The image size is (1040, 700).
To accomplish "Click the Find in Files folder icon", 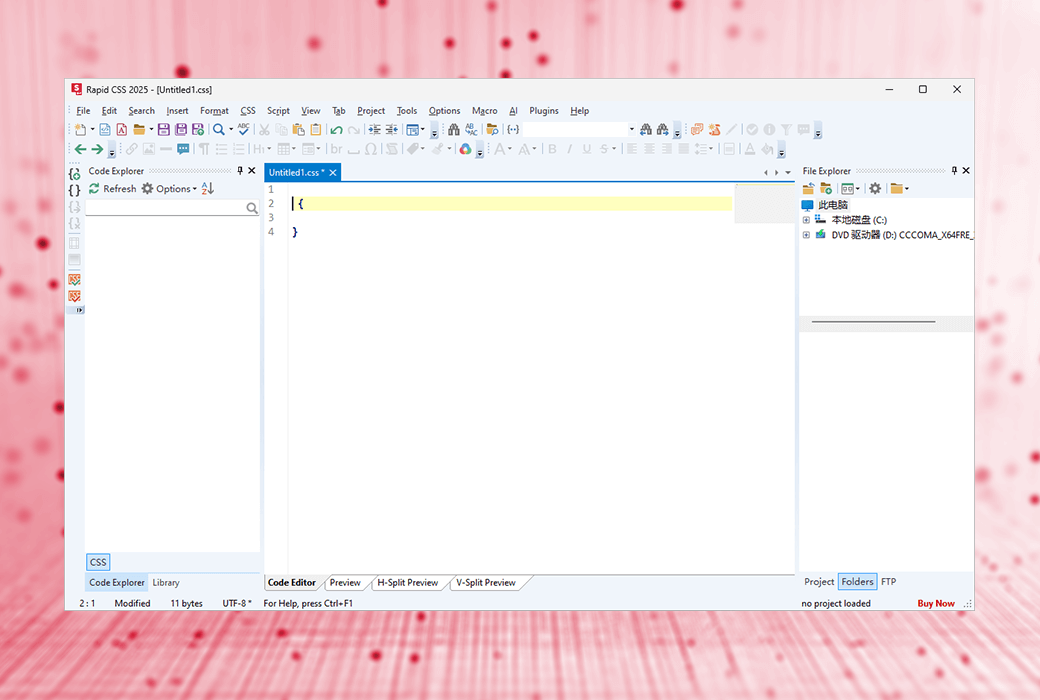I will click(x=492, y=129).
